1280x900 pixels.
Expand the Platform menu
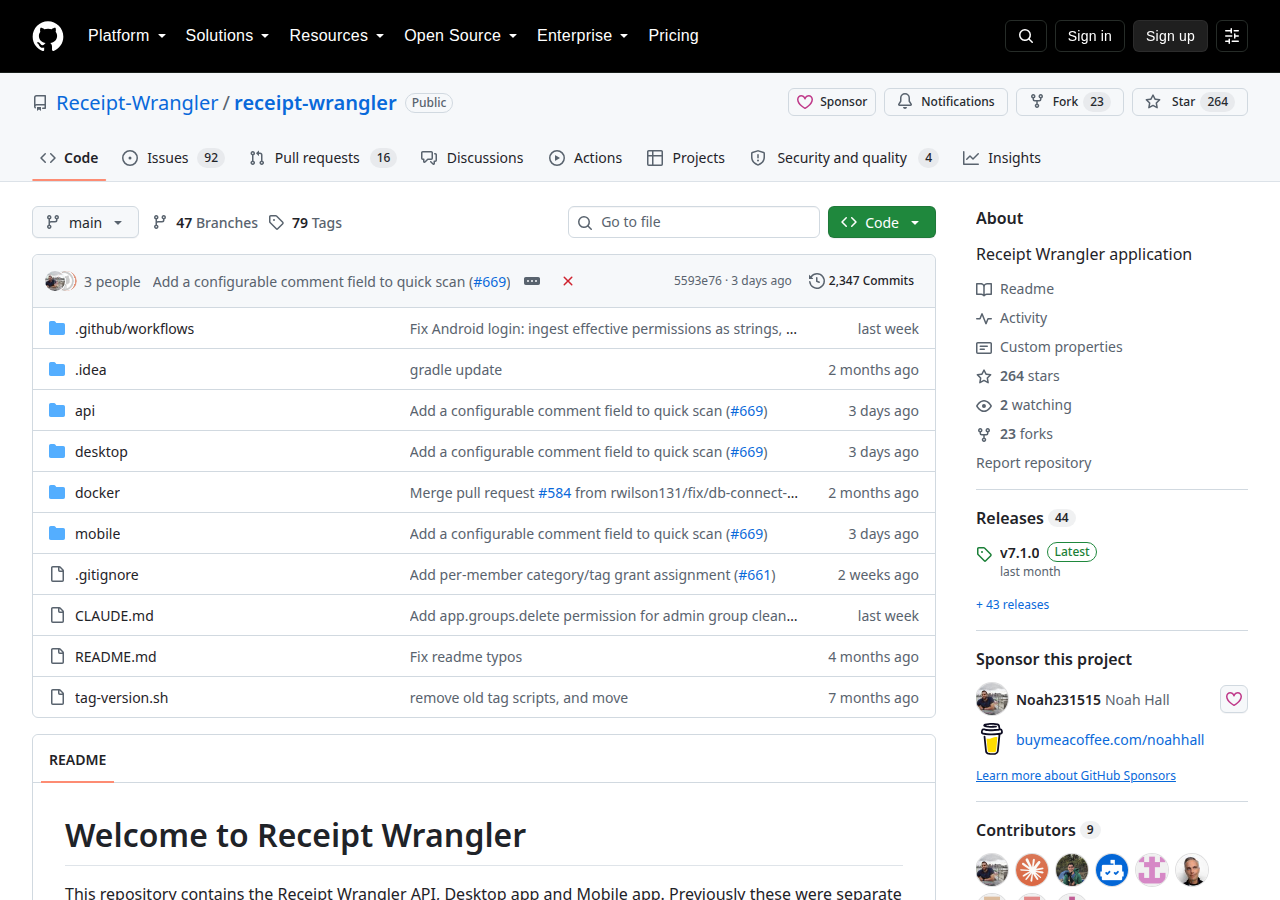(127, 36)
